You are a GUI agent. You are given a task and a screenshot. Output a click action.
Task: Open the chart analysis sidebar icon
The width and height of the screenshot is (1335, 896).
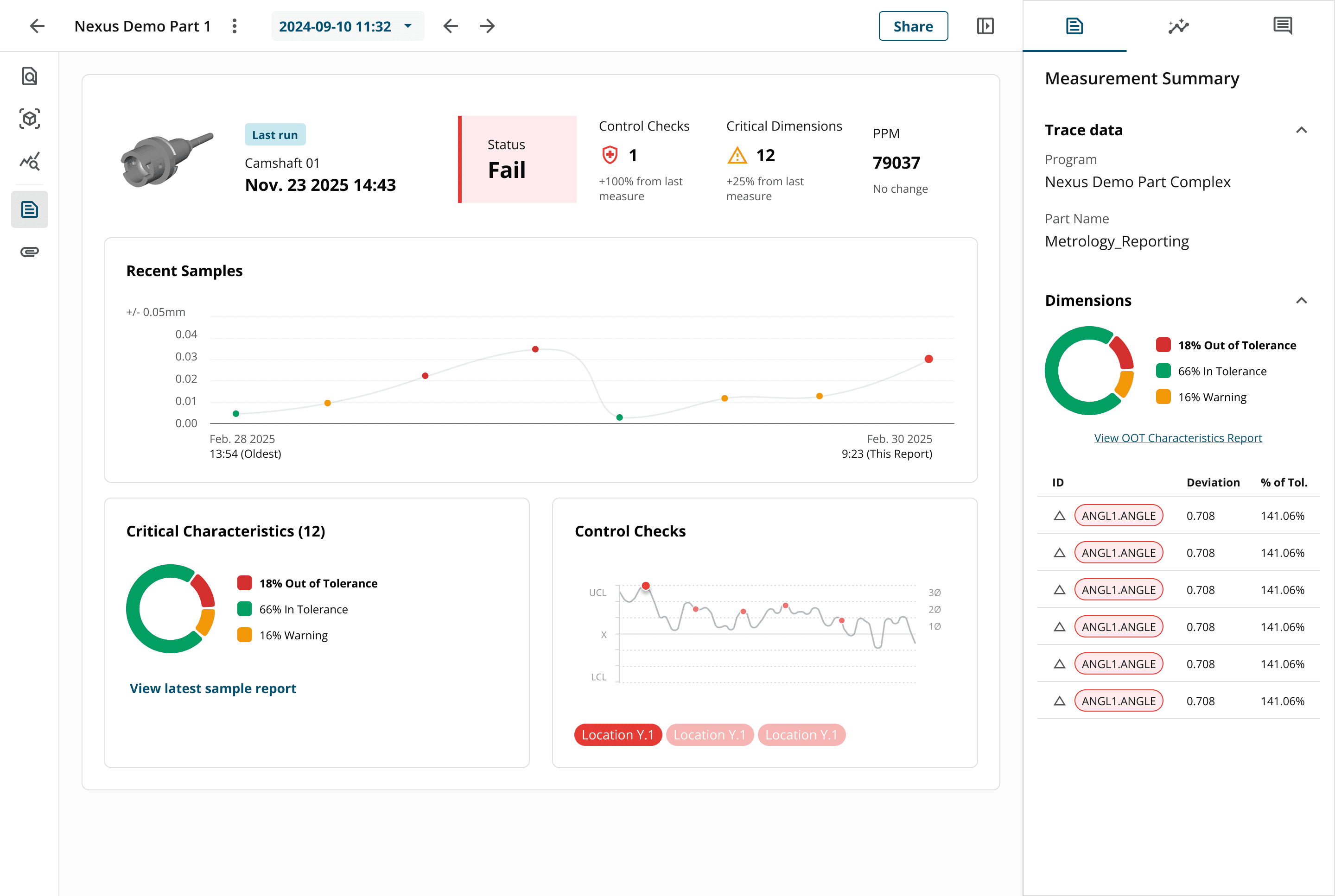30,162
